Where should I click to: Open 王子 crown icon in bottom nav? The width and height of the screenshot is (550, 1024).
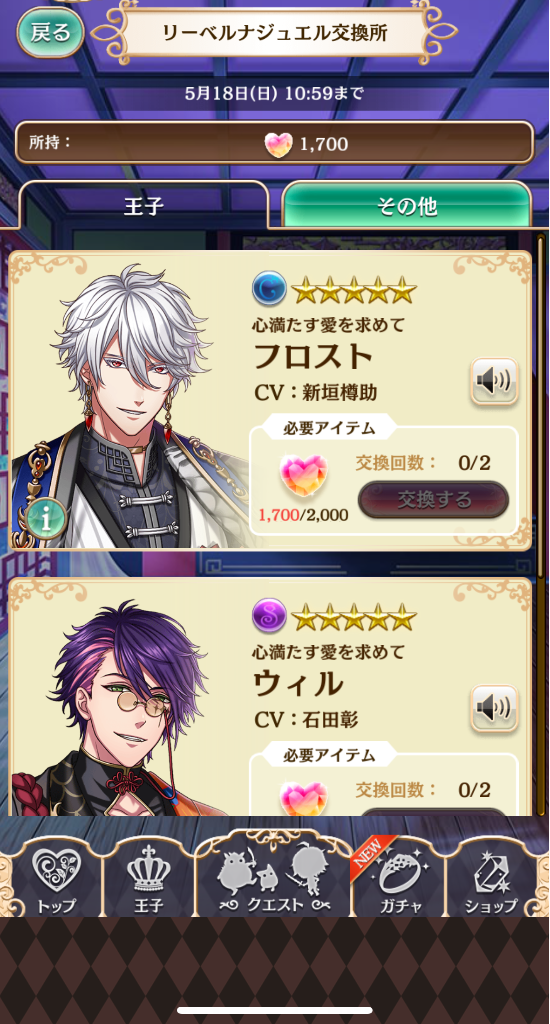tap(148, 878)
